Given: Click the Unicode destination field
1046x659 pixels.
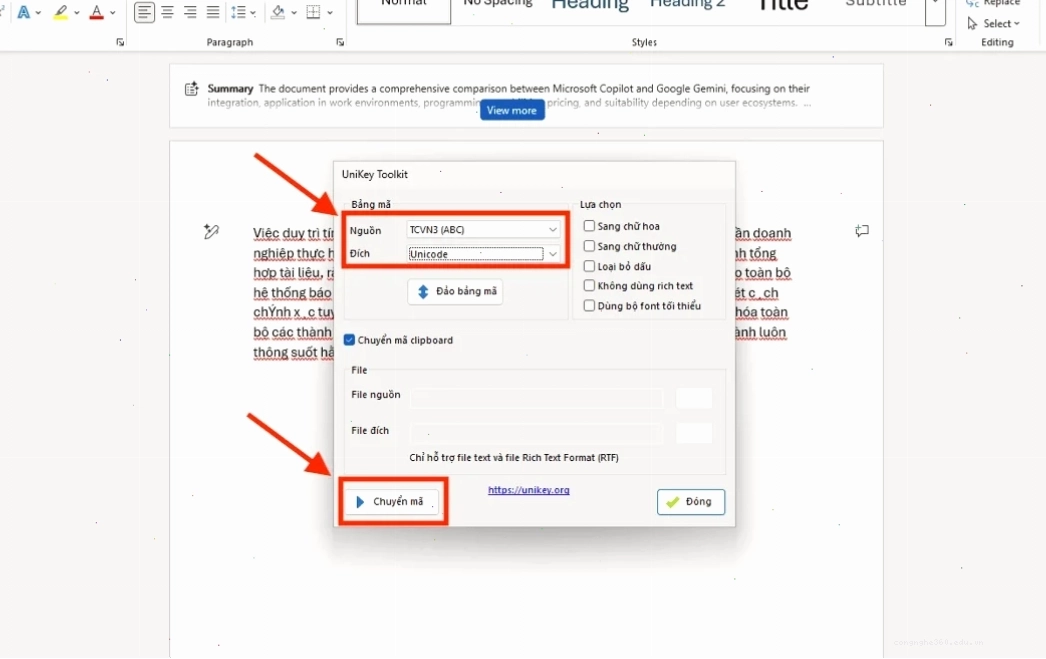Looking at the screenshot, I should point(476,254).
